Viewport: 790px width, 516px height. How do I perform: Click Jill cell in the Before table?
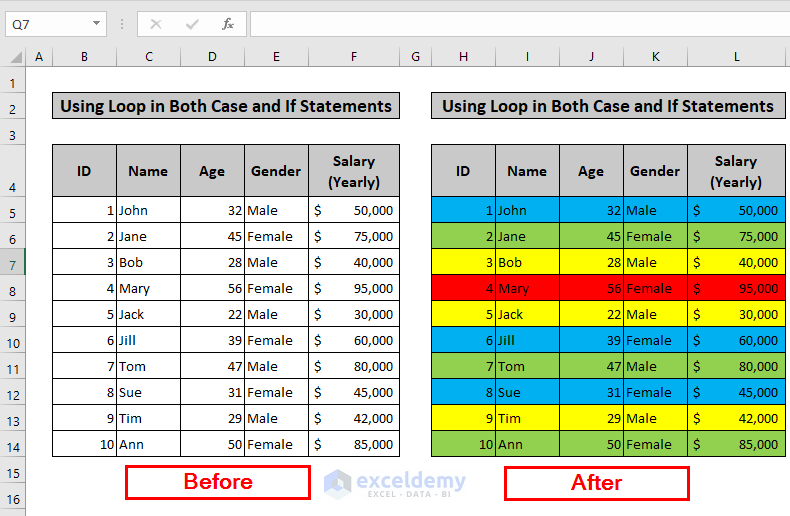coord(149,340)
